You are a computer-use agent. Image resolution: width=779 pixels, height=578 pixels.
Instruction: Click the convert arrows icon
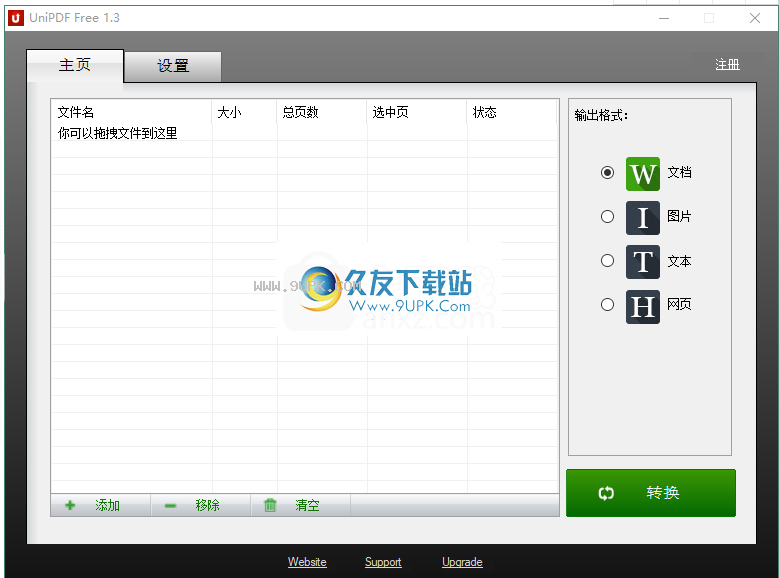pyautogui.click(x=606, y=493)
